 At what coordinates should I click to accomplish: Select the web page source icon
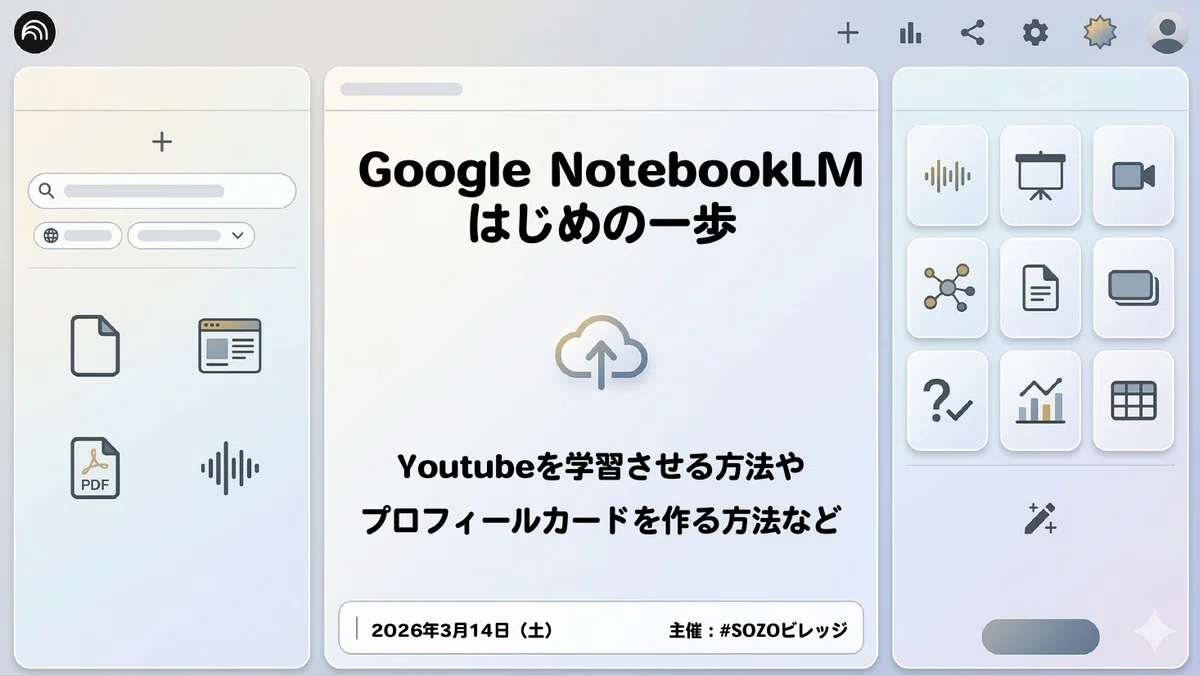point(229,346)
